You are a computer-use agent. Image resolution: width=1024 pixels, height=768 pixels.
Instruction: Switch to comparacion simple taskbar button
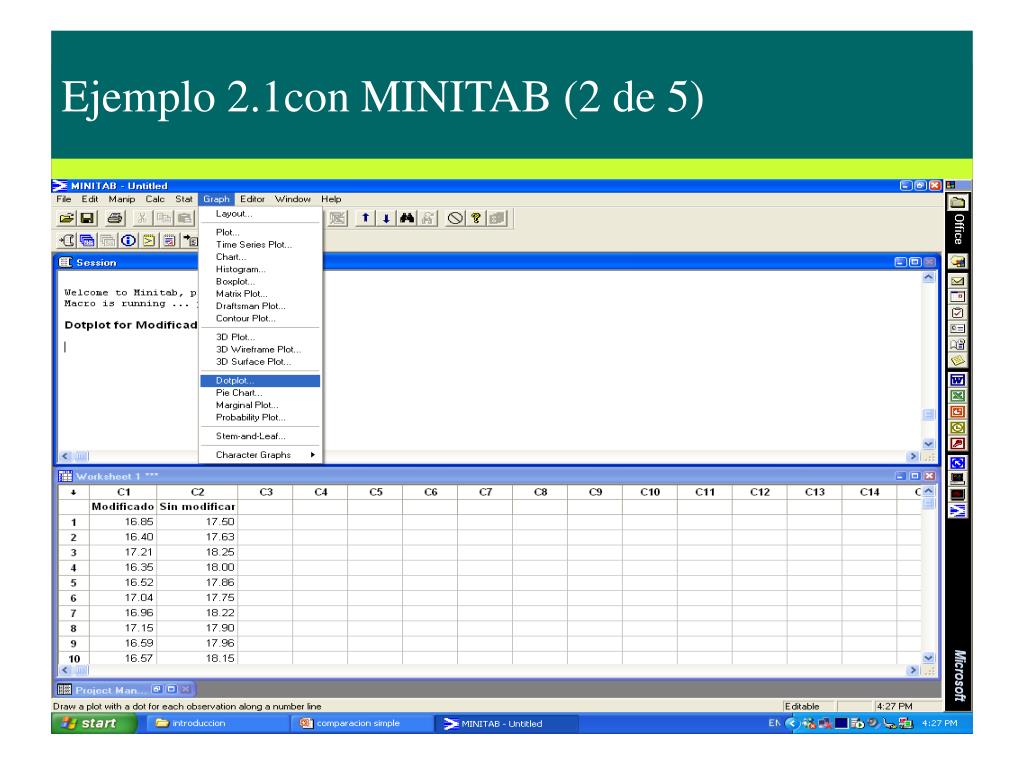[361, 724]
